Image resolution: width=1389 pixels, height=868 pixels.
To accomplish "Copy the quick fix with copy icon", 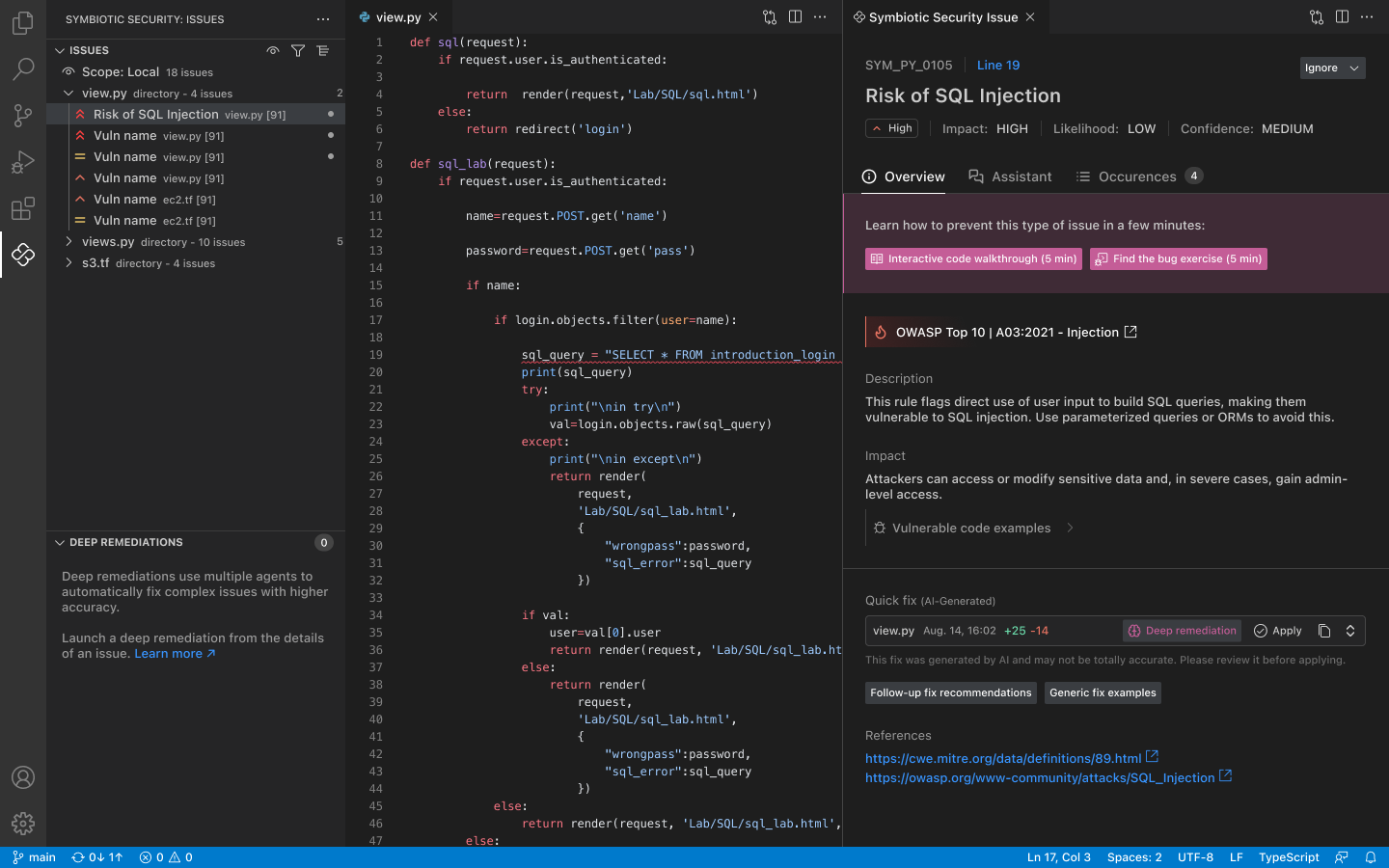I will [1324, 631].
